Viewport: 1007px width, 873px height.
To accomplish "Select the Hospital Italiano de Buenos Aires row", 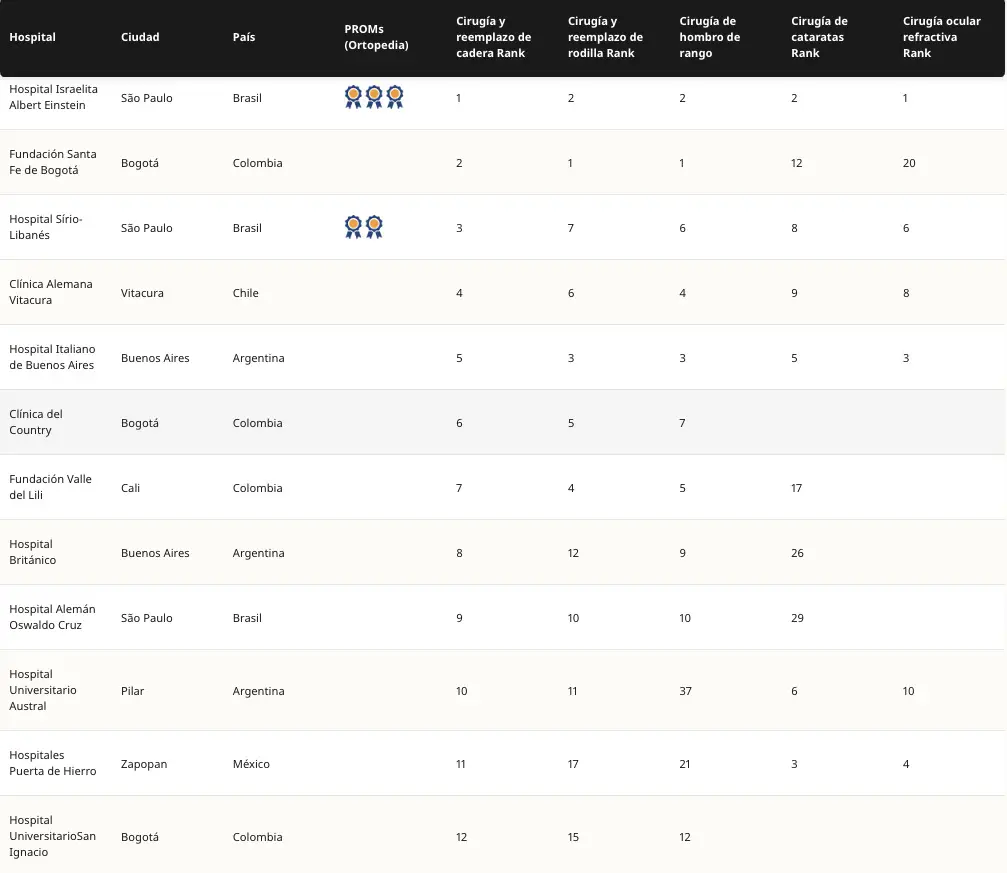I will click(x=52, y=357).
